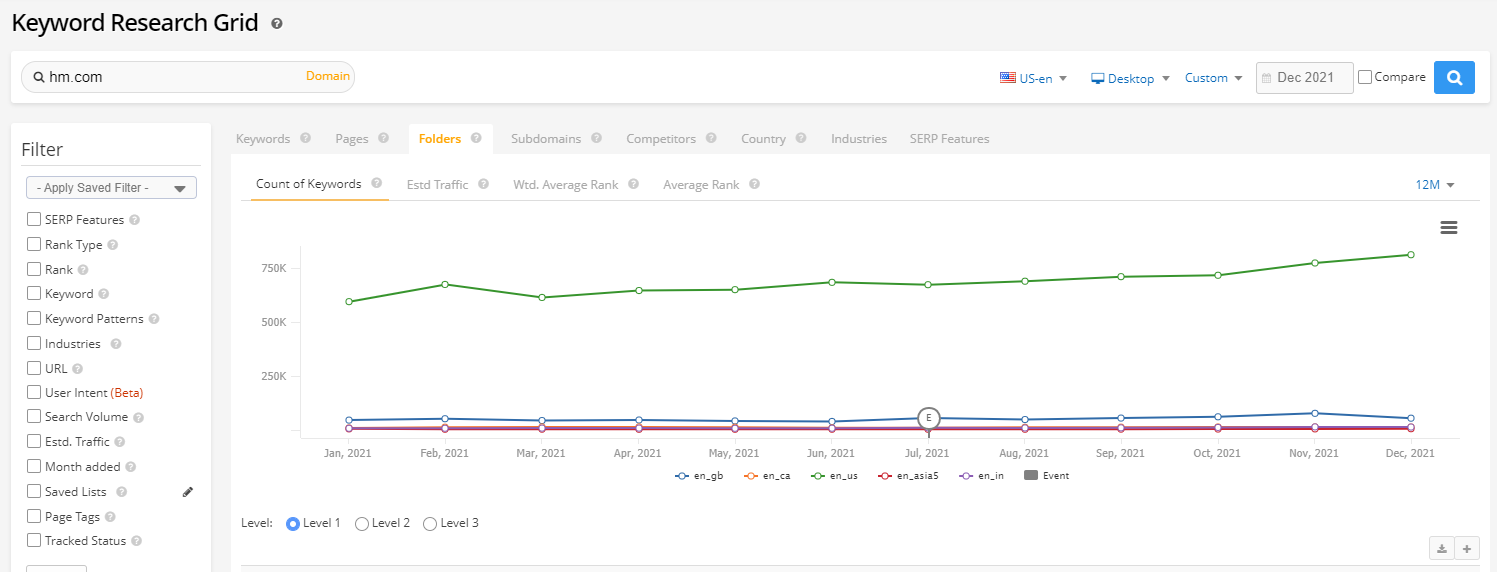This screenshot has height=572, width=1497.
Task: Check the Search Volume filter checkbox
Action: tap(34, 417)
